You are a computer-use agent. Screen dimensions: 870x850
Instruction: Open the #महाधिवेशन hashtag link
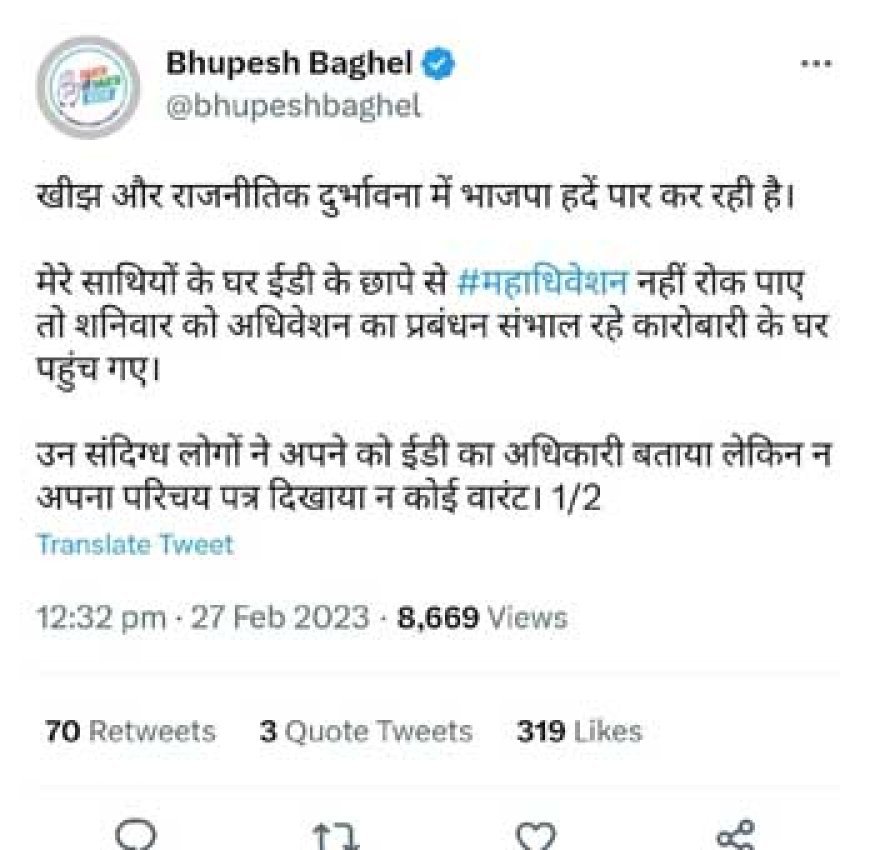tap(542, 282)
